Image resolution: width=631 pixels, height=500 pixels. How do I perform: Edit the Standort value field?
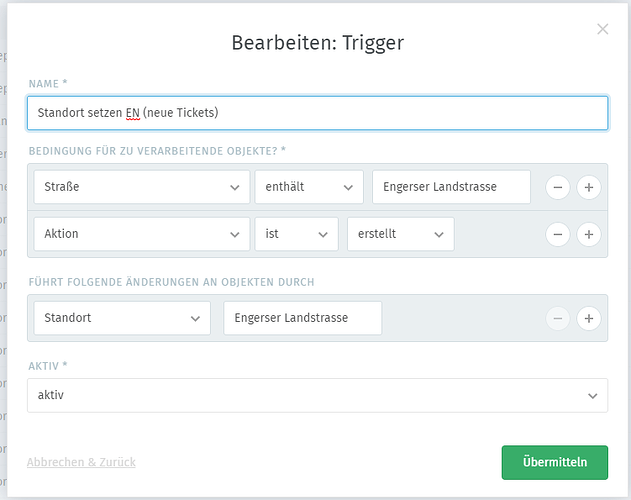(x=303, y=318)
